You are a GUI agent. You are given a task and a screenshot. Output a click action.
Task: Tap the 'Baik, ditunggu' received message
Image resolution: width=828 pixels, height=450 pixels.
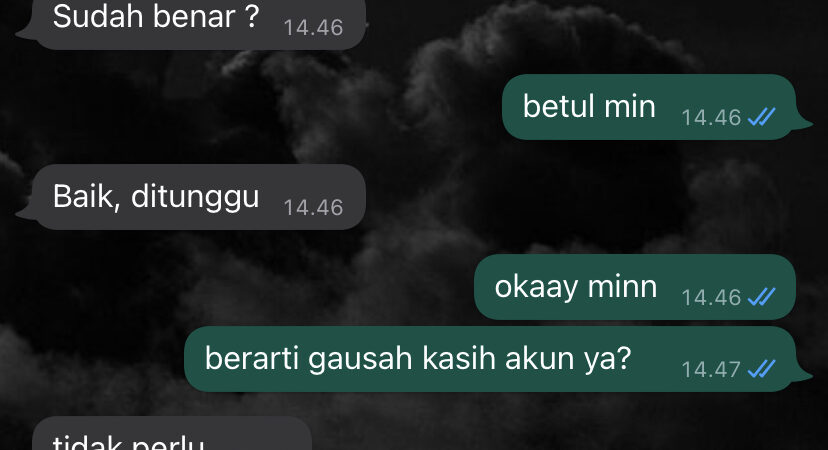click(x=191, y=197)
